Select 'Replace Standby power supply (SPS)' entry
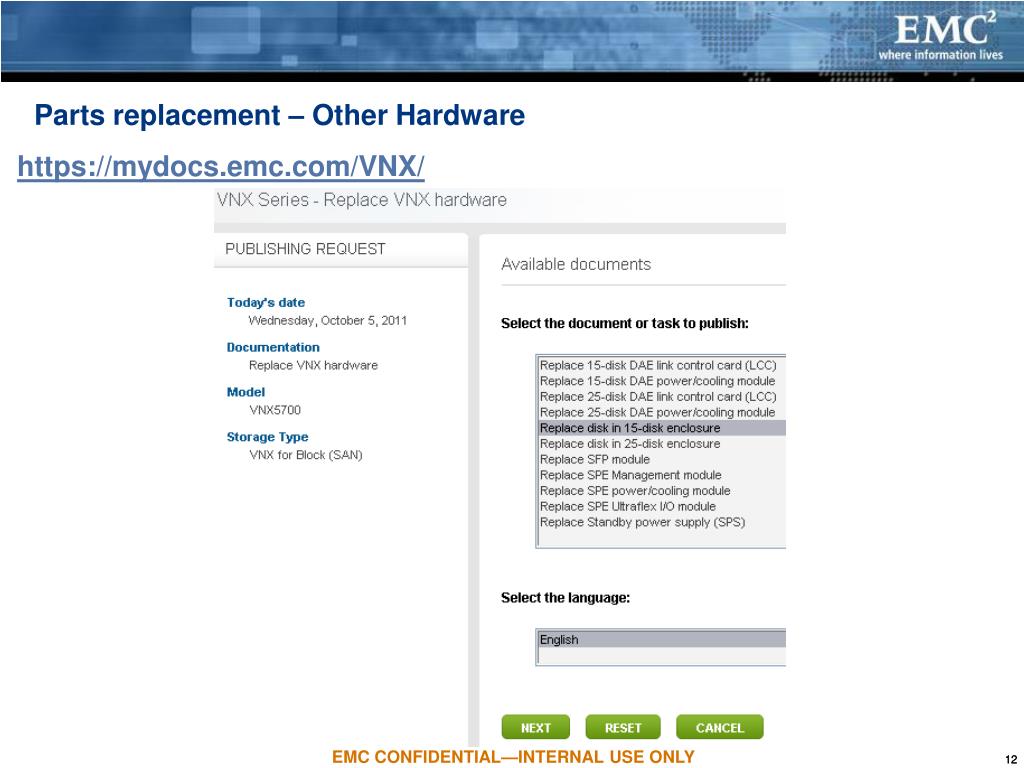Viewport: 1024px width, 768px height. (661, 522)
